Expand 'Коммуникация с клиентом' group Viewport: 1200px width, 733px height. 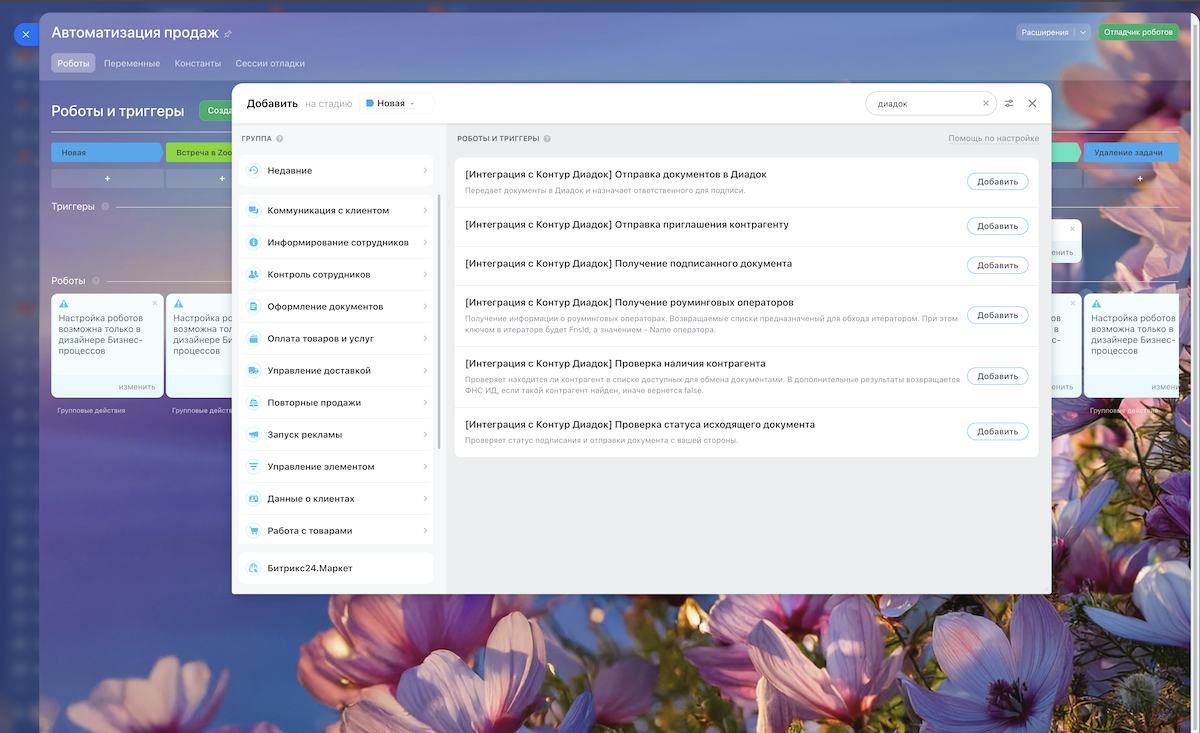pos(335,211)
